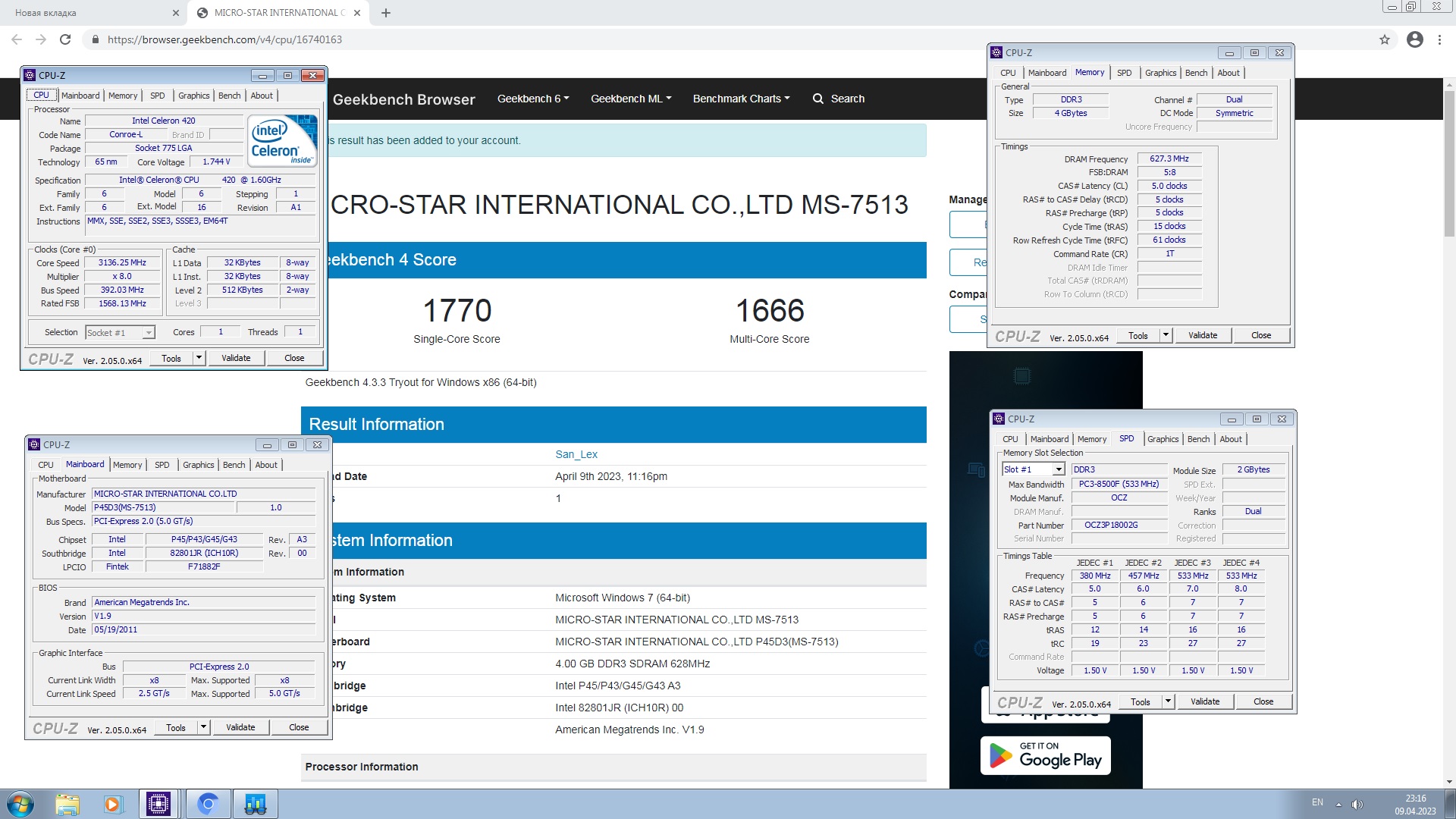Select SPD tab in Mainboard window

162,465
